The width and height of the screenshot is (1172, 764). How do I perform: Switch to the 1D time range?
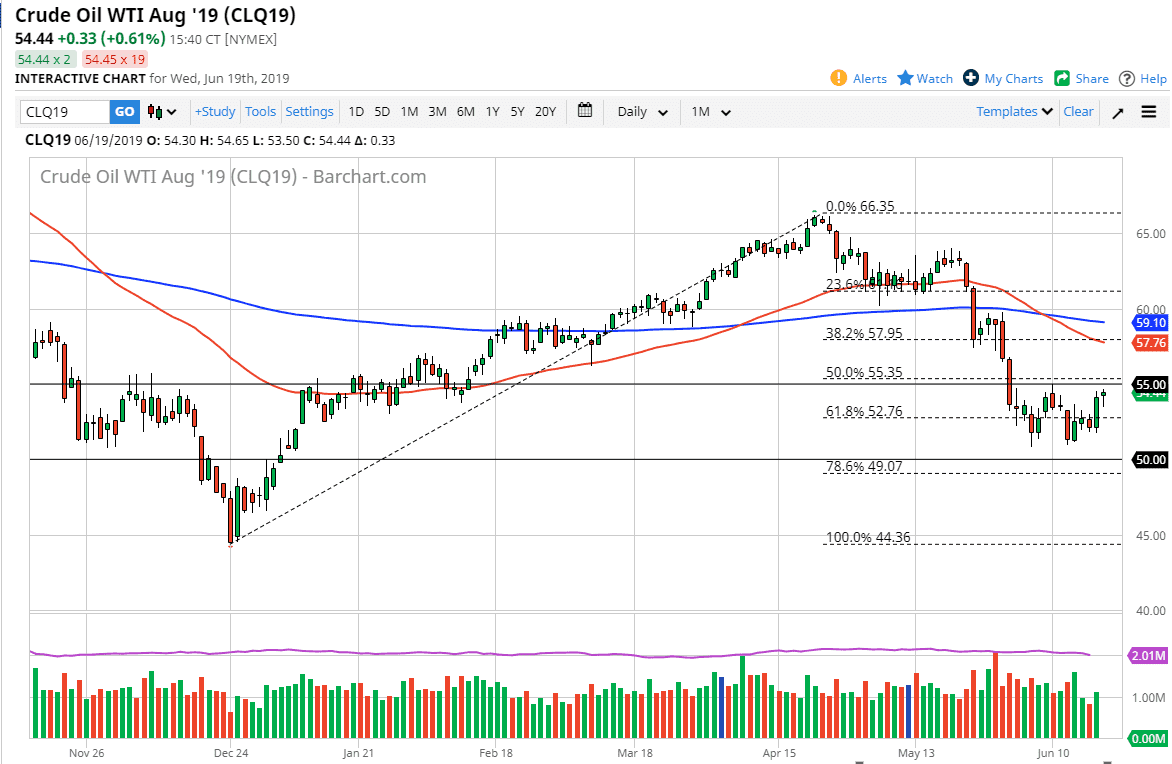(x=356, y=111)
